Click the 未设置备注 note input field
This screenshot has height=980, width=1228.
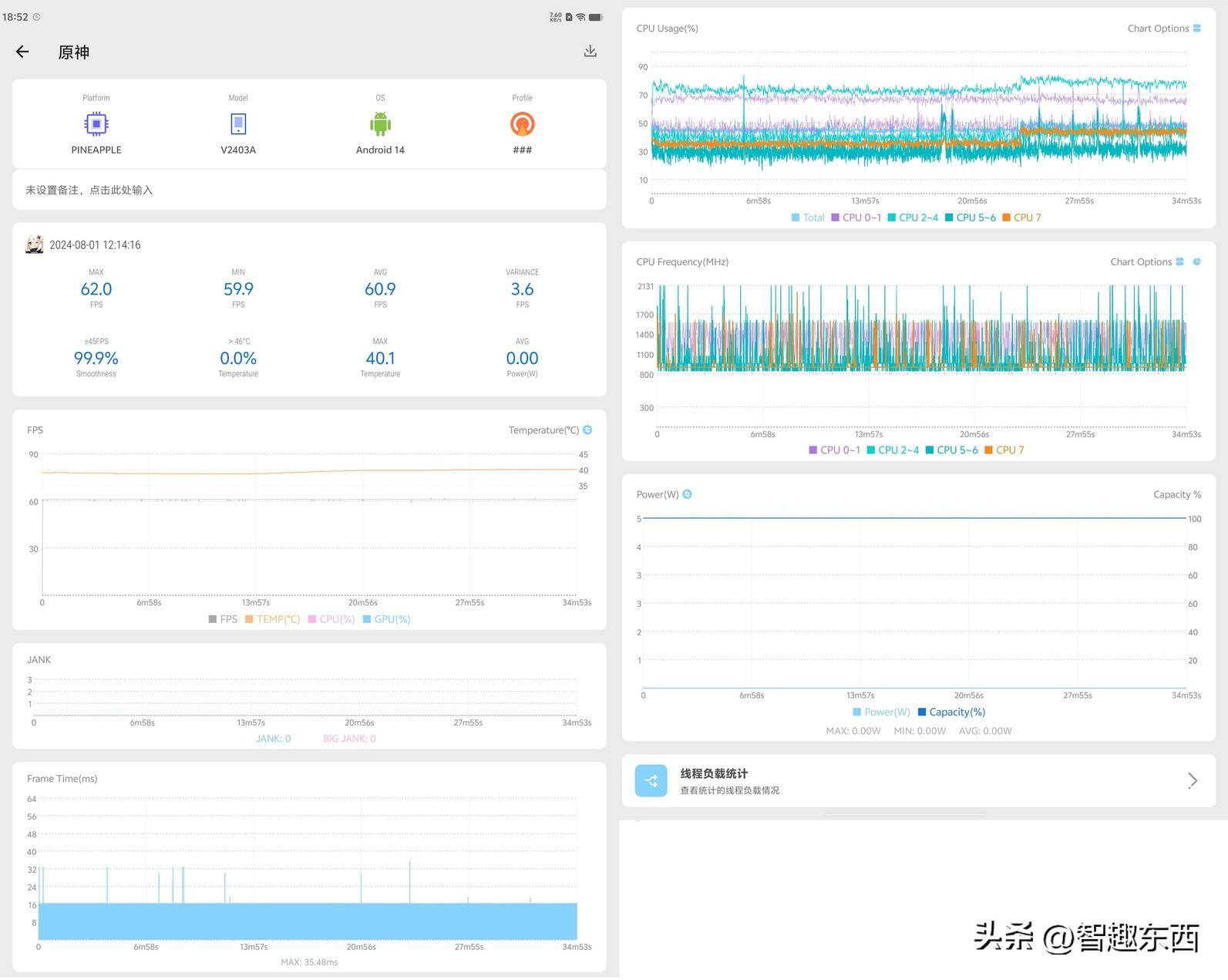coord(308,190)
